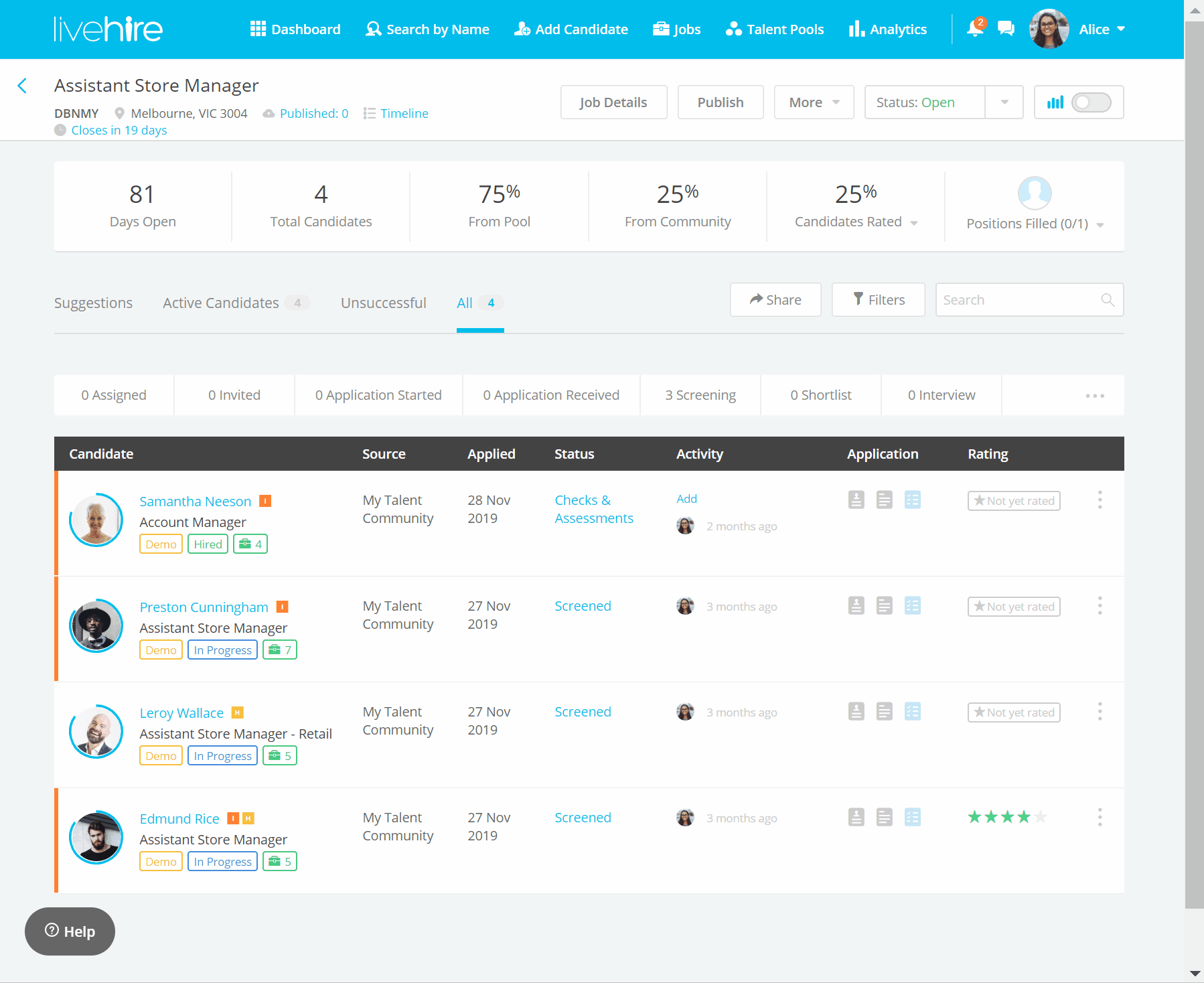Open row actions menu for Samantha Neeson
The height and width of the screenshot is (983, 1204).
coord(1100,500)
